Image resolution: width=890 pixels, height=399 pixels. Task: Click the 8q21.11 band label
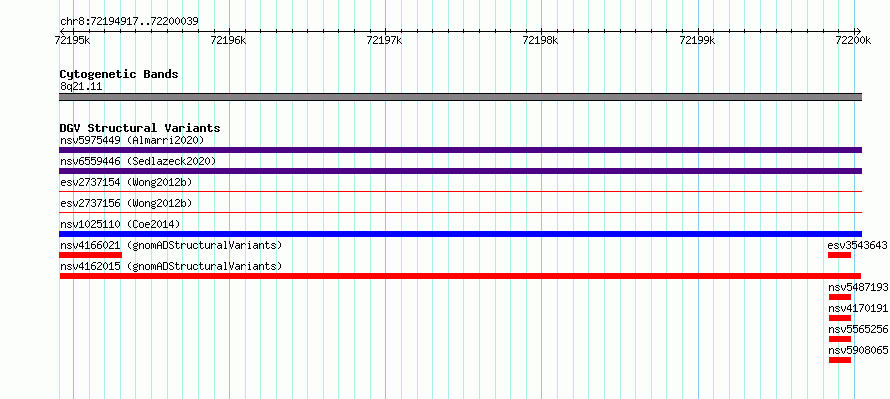(x=81, y=87)
